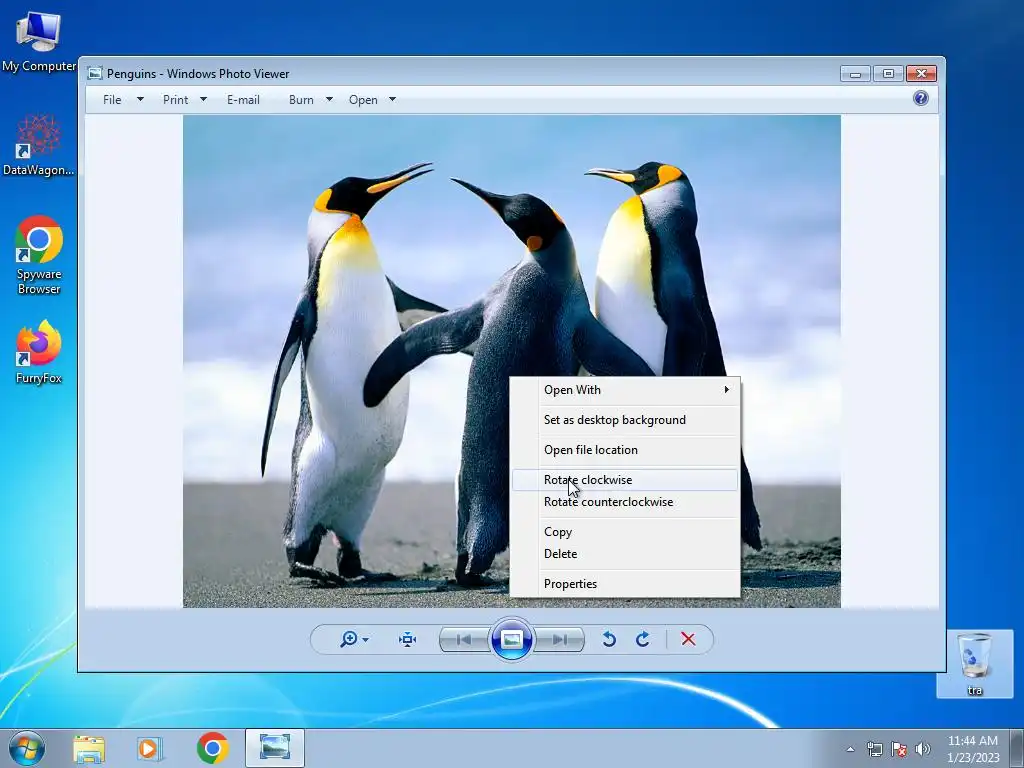Go to the previous photo
Viewport: 1024px width, 768px height.
464,640
